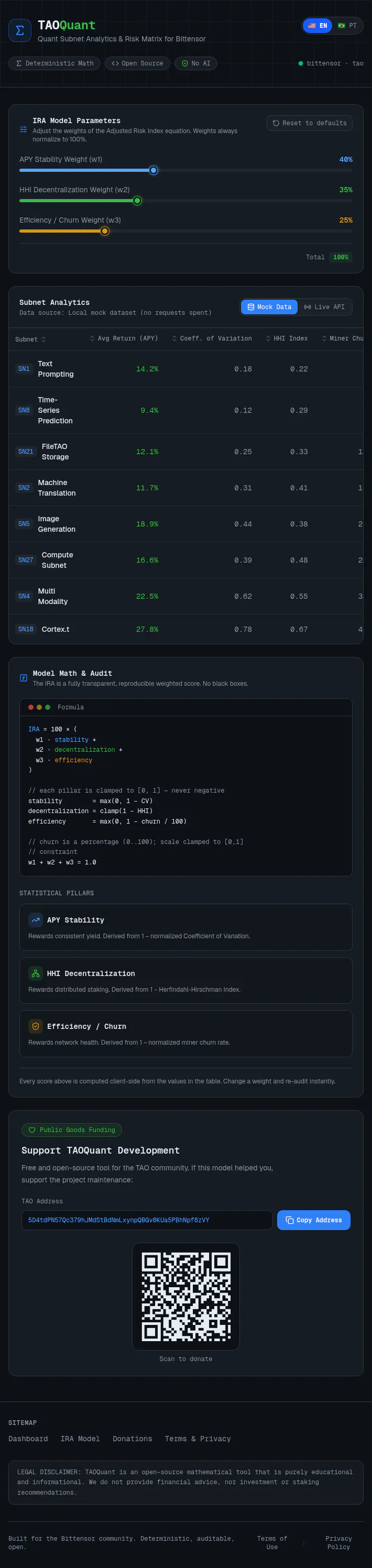Click the Deterministic Math badge

(x=54, y=63)
